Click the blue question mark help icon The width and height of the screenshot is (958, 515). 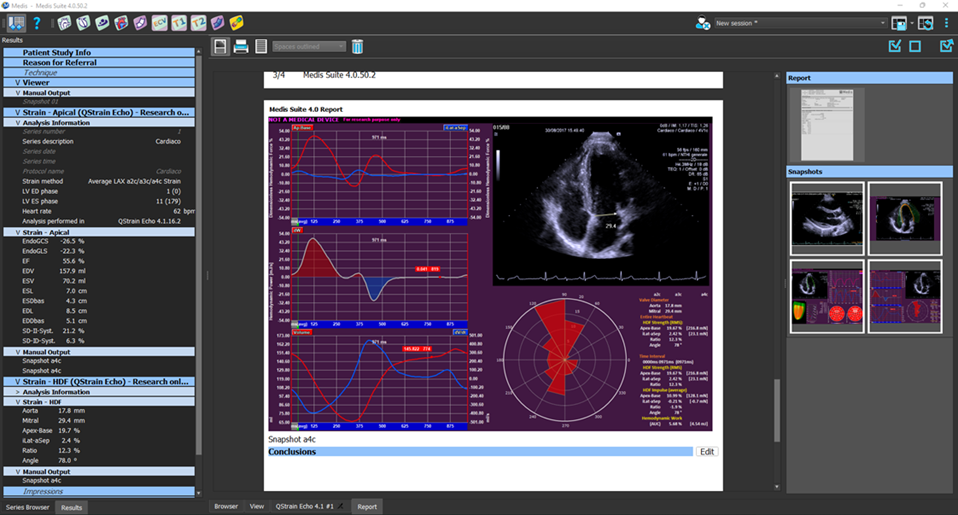pos(37,22)
